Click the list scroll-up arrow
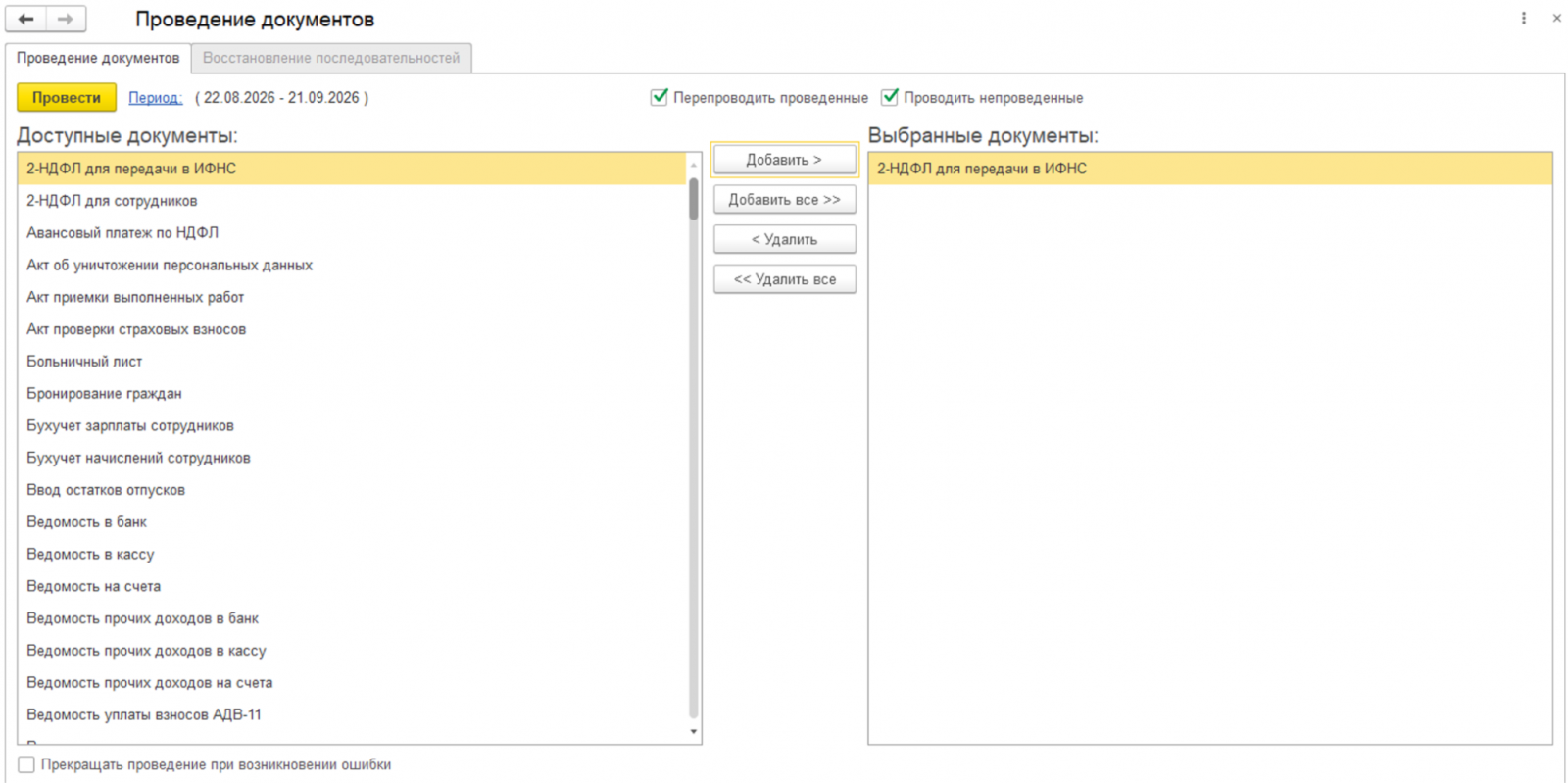1568x783 pixels. [694, 165]
